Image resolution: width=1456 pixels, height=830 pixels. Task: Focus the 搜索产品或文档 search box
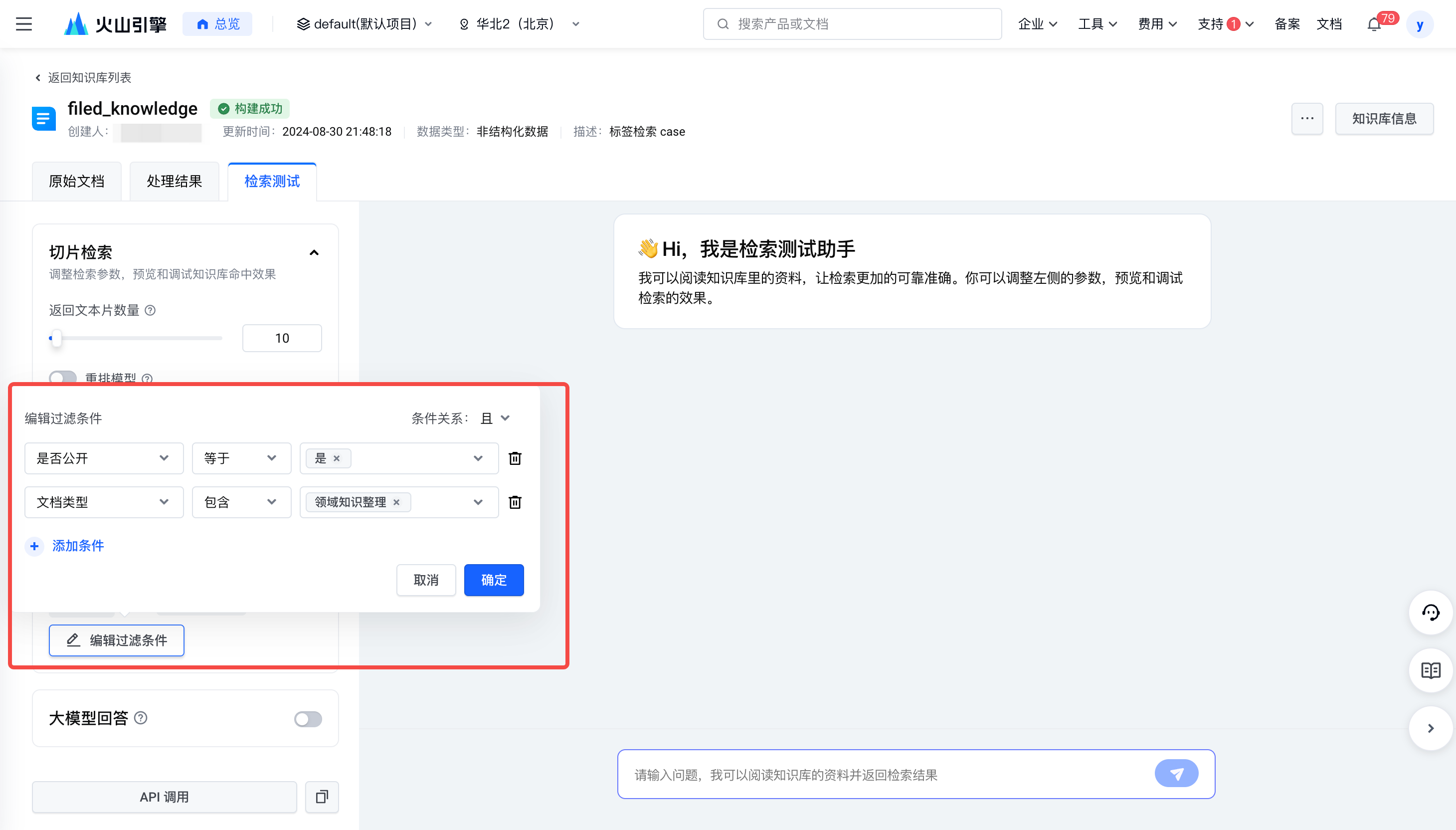click(x=853, y=24)
